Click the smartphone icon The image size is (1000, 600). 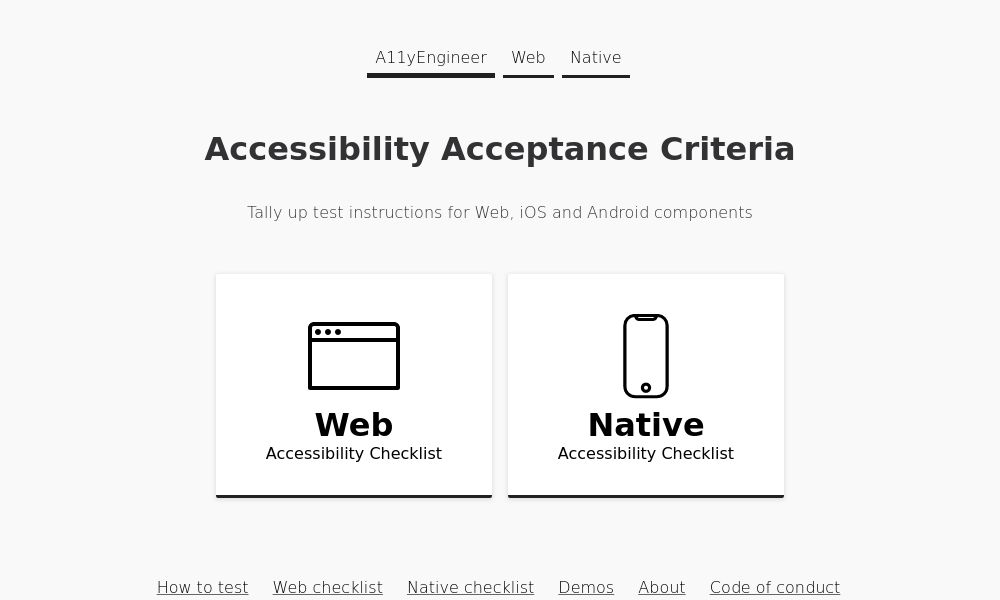(x=646, y=355)
